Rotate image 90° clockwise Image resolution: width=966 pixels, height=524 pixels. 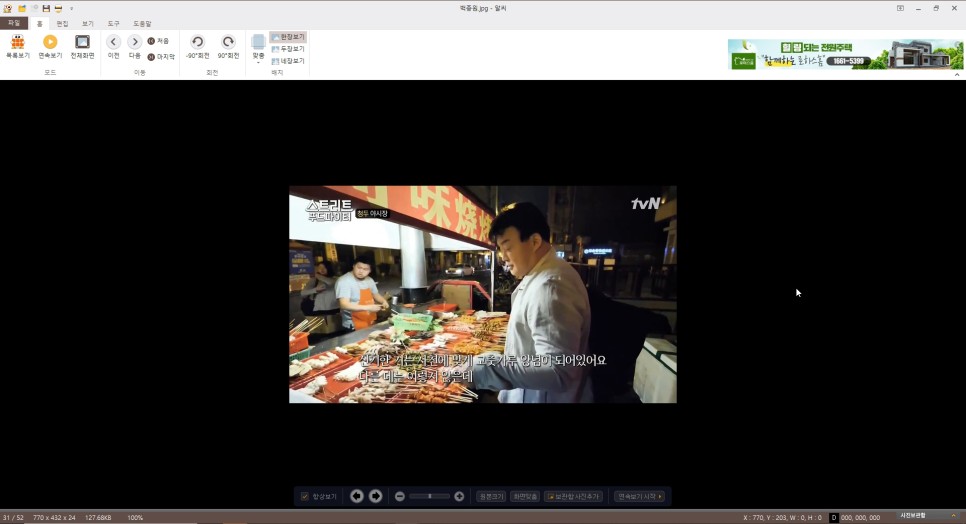pyautogui.click(x=228, y=47)
